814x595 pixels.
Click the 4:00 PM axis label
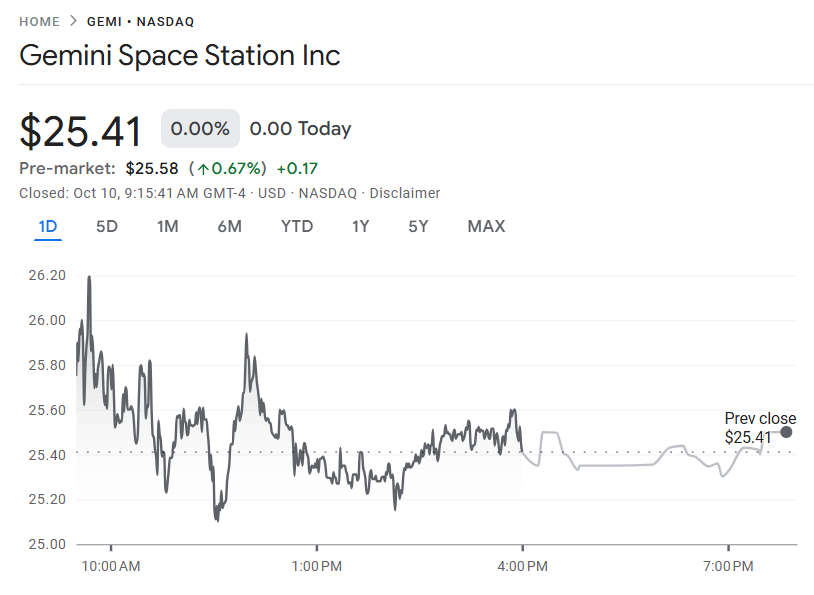[x=522, y=567]
